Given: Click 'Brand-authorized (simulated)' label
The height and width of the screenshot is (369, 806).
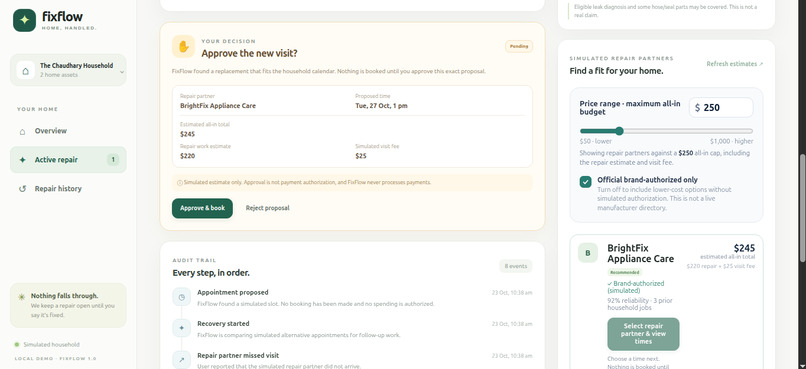Looking at the screenshot, I should pyautogui.click(x=636, y=287).
